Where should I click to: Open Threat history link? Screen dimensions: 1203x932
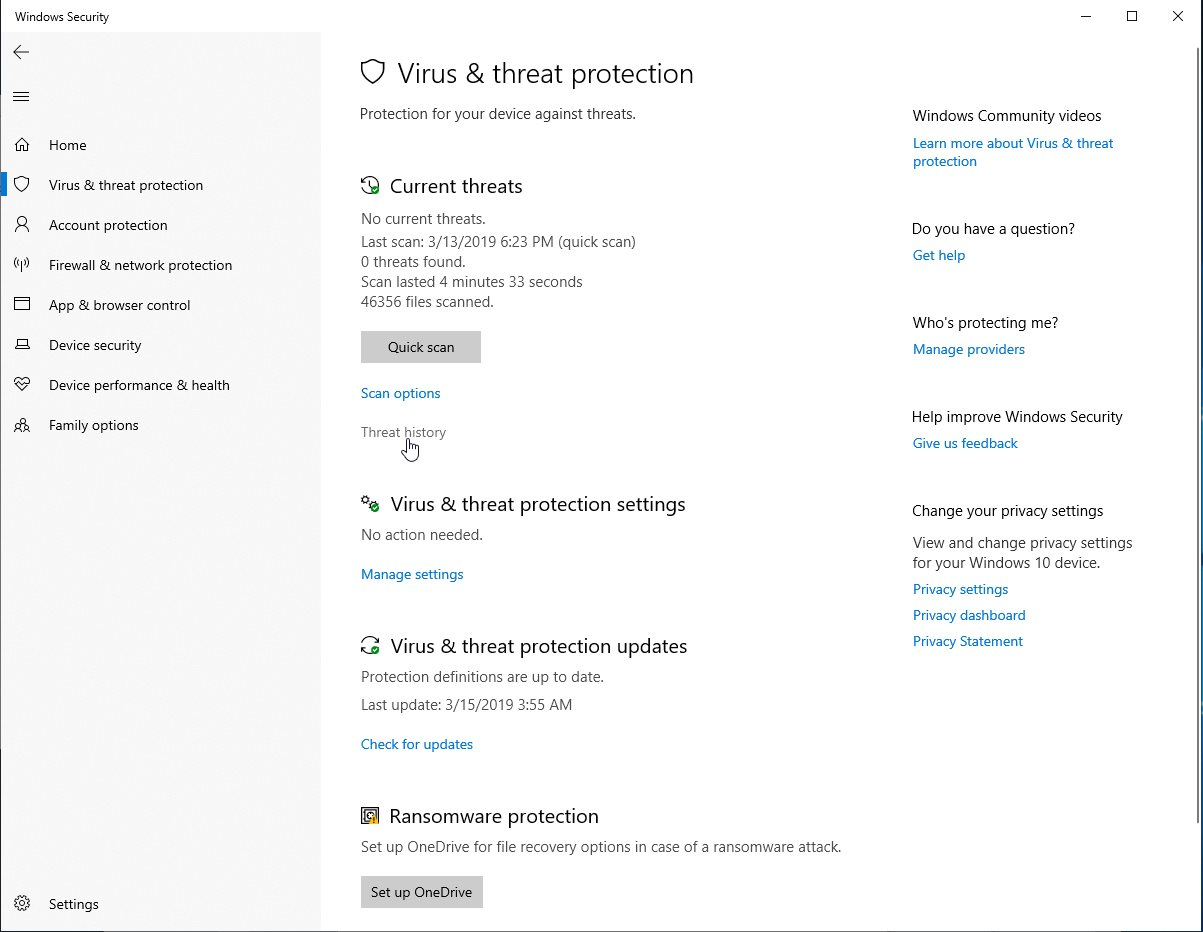403,432
